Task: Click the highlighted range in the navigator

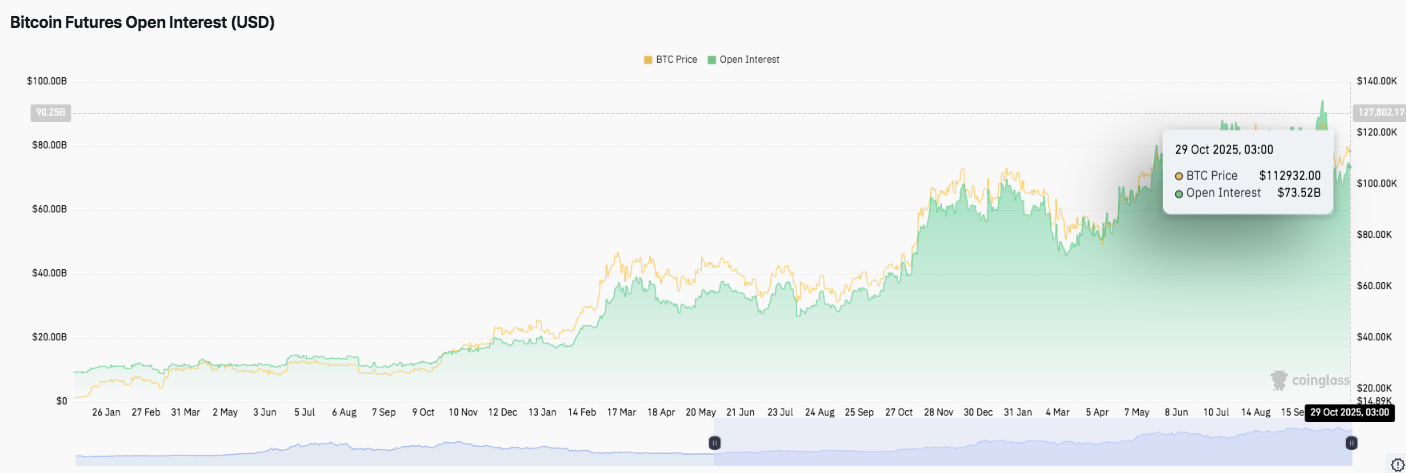Action: (1030, 442)
